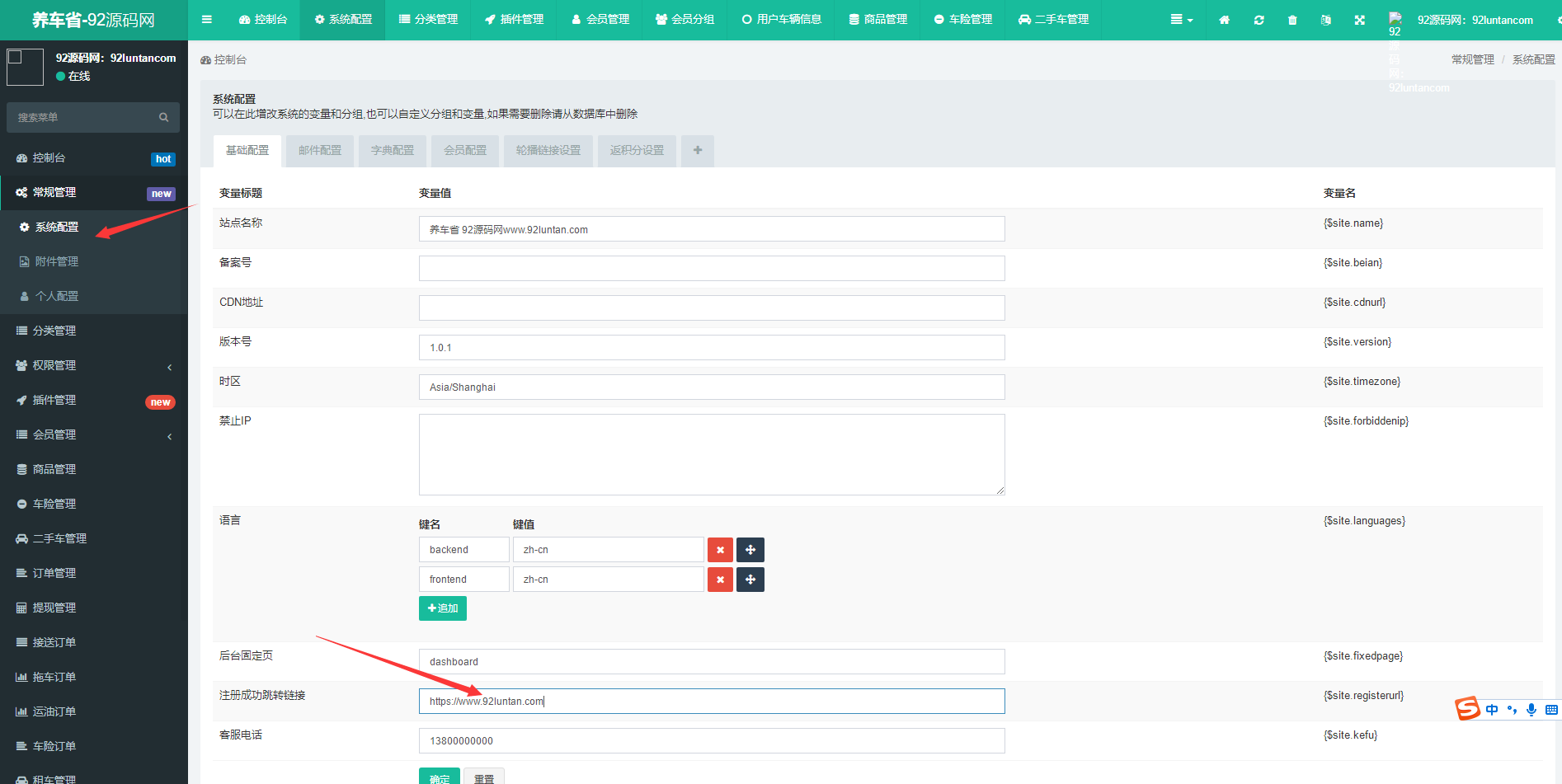This screenshot has width=1562, height=784.
Task: Open 车险管理 top navigation tab
Action: [x=962, y=20]
